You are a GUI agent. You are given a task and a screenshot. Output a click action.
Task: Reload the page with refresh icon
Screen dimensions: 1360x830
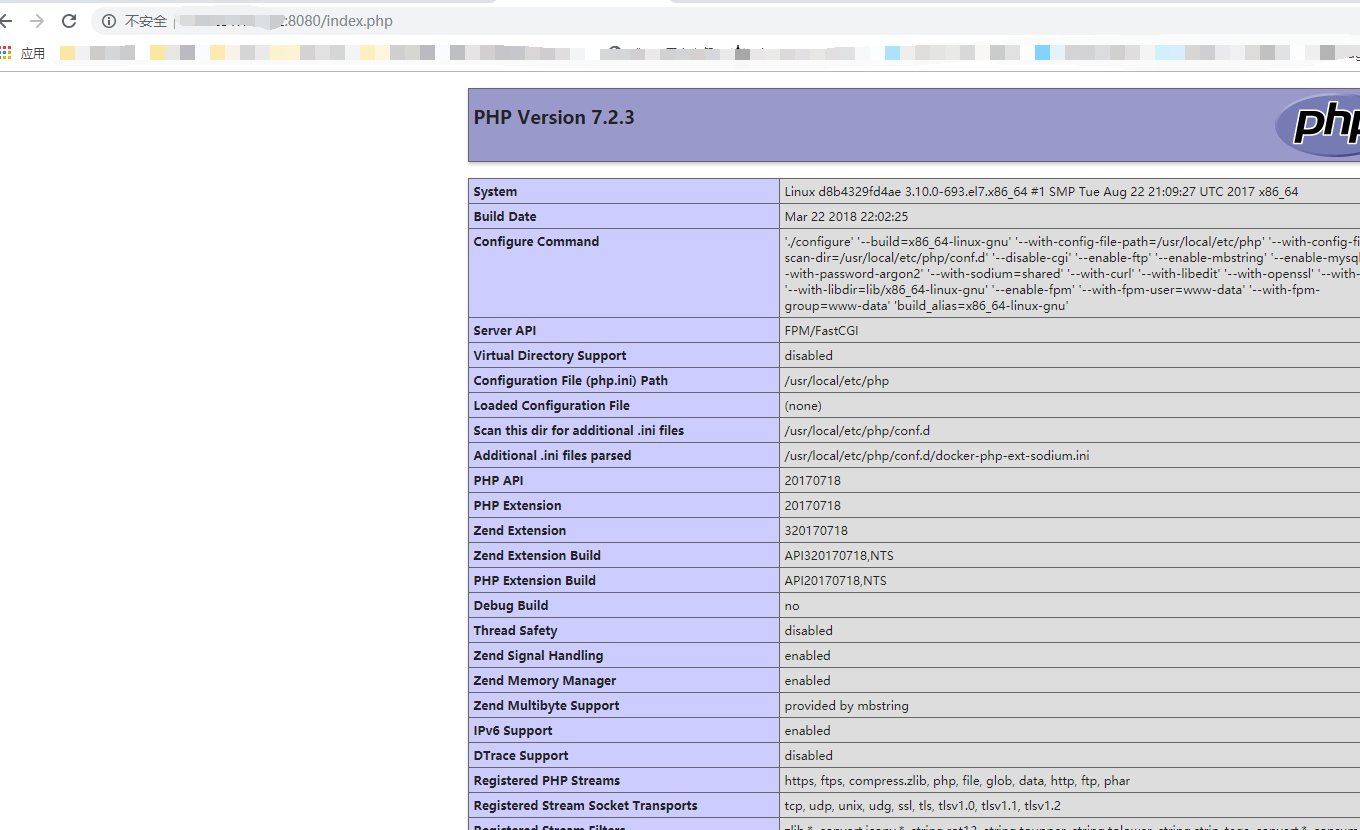(x=69, y=21)
